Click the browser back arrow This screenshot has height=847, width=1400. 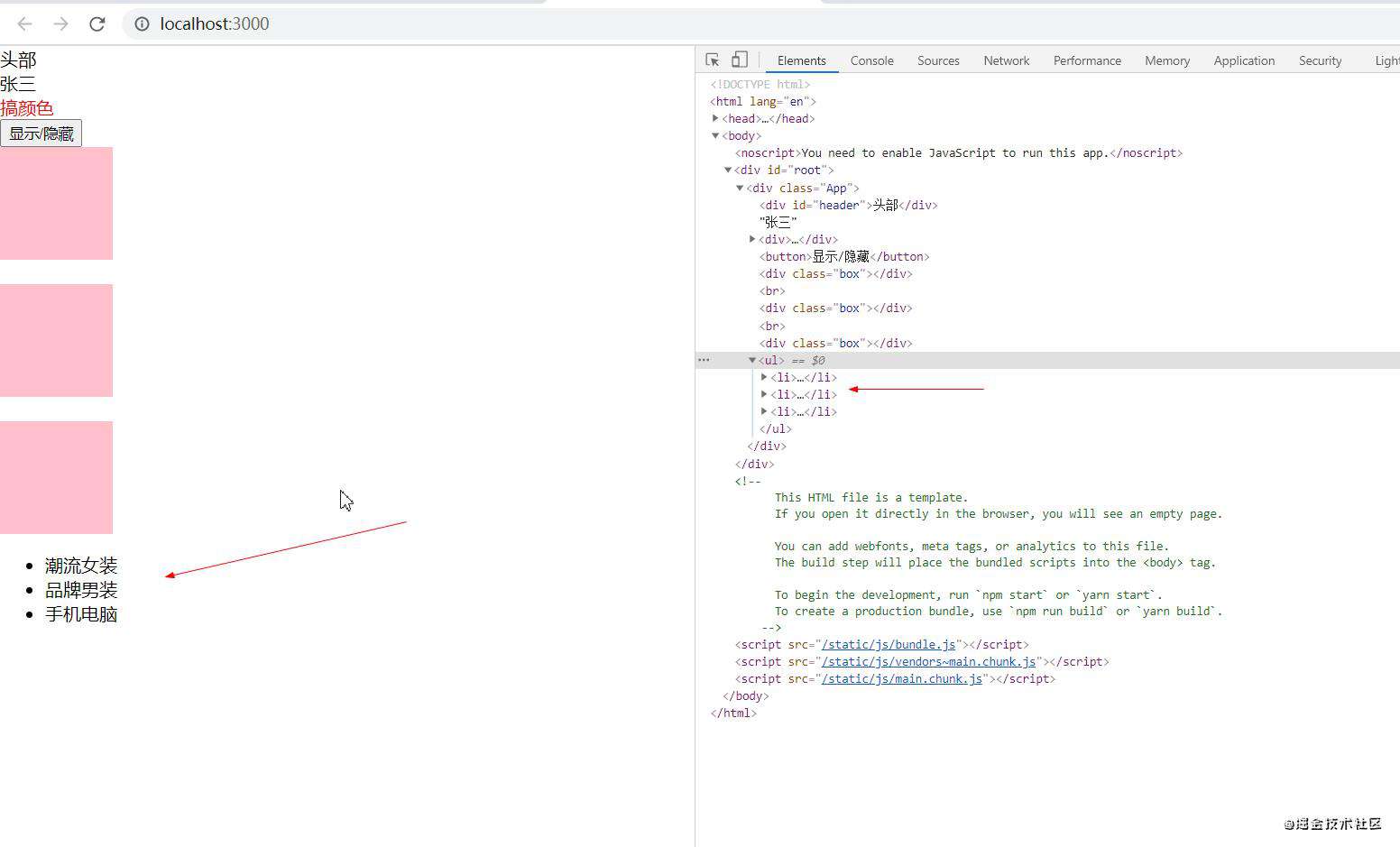[x=24, y=23]
